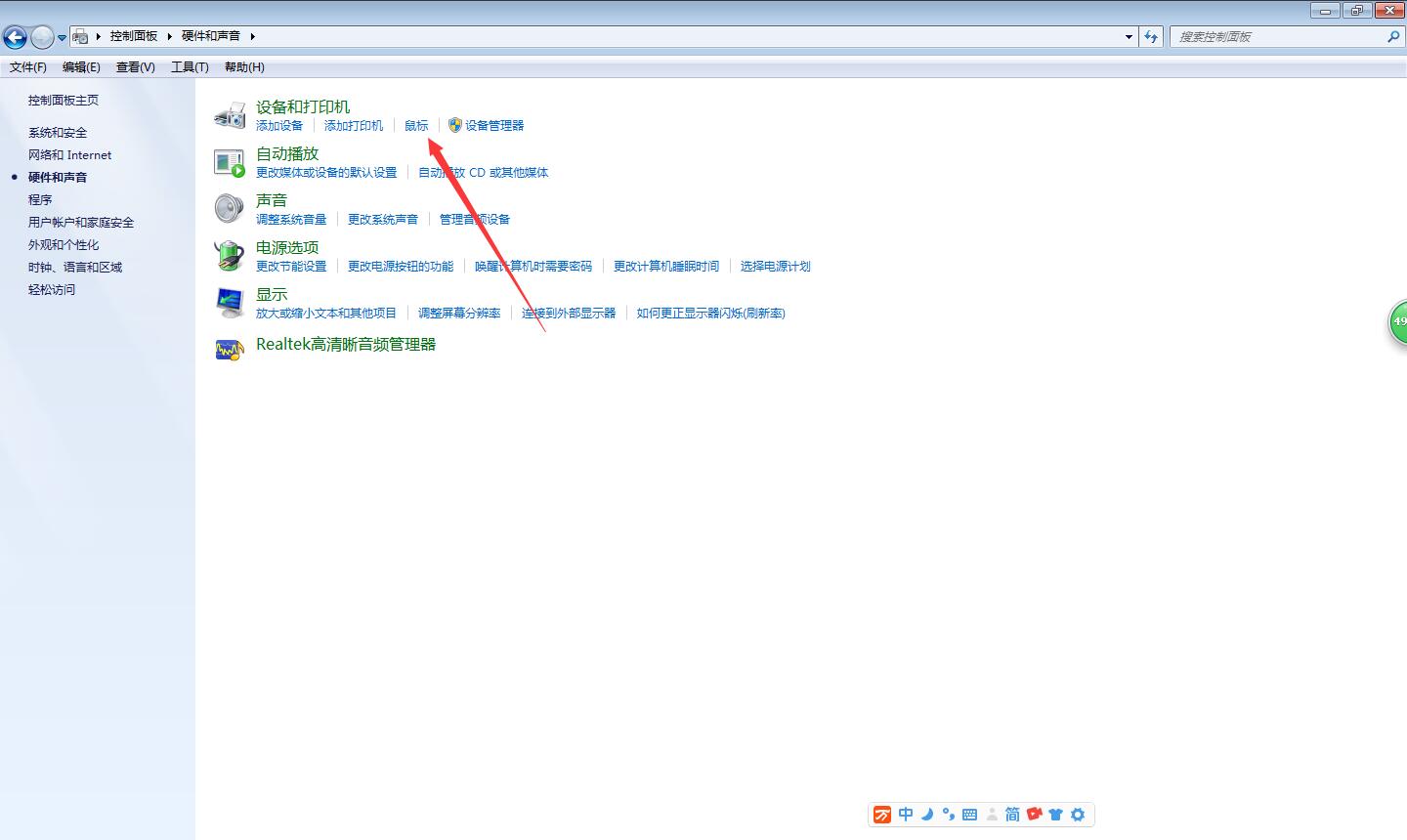
Task: Click the 电源选项 battery icon
Action: 230,256
